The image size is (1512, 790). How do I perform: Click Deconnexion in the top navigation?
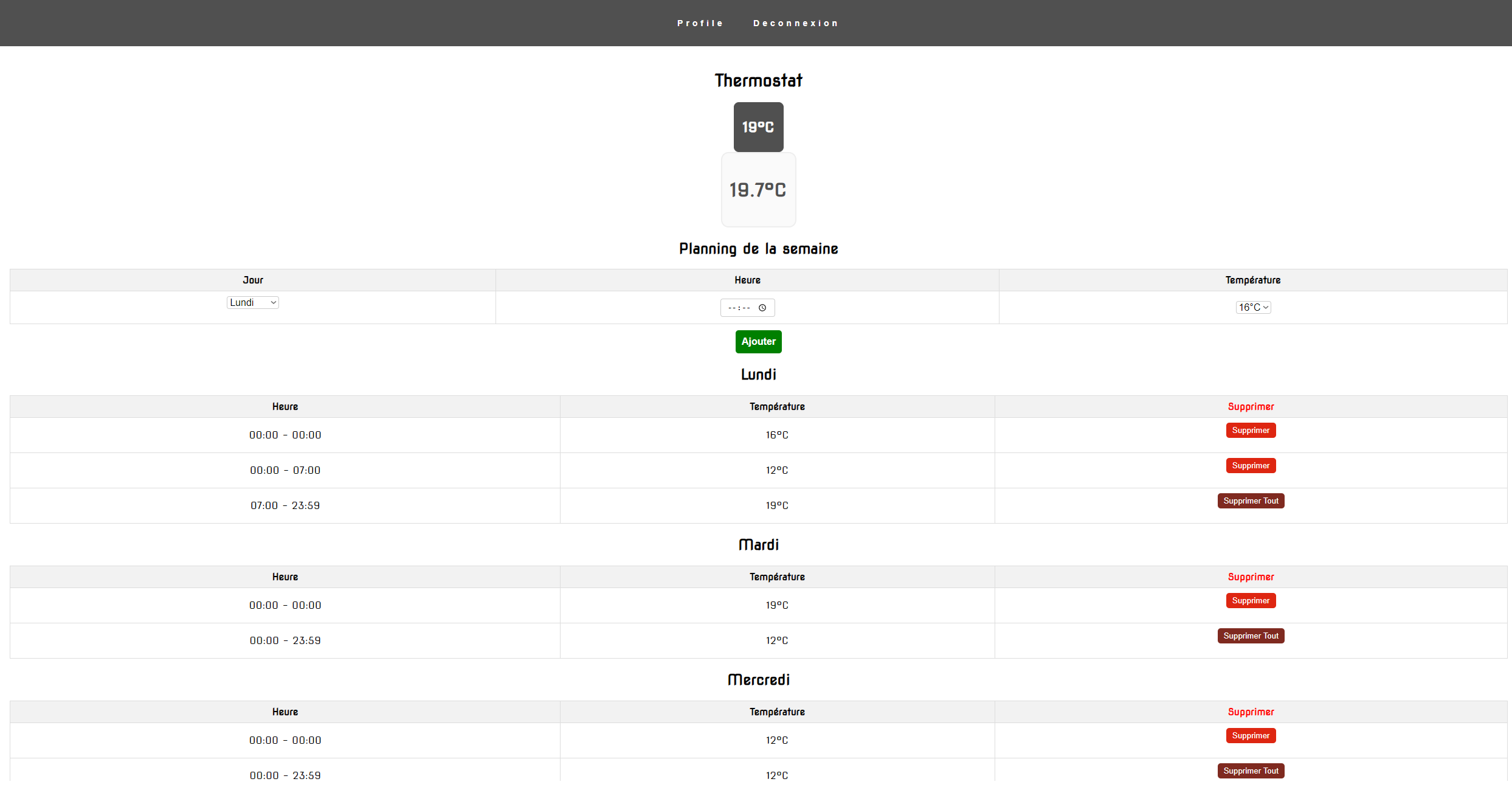tap(795, 23)
